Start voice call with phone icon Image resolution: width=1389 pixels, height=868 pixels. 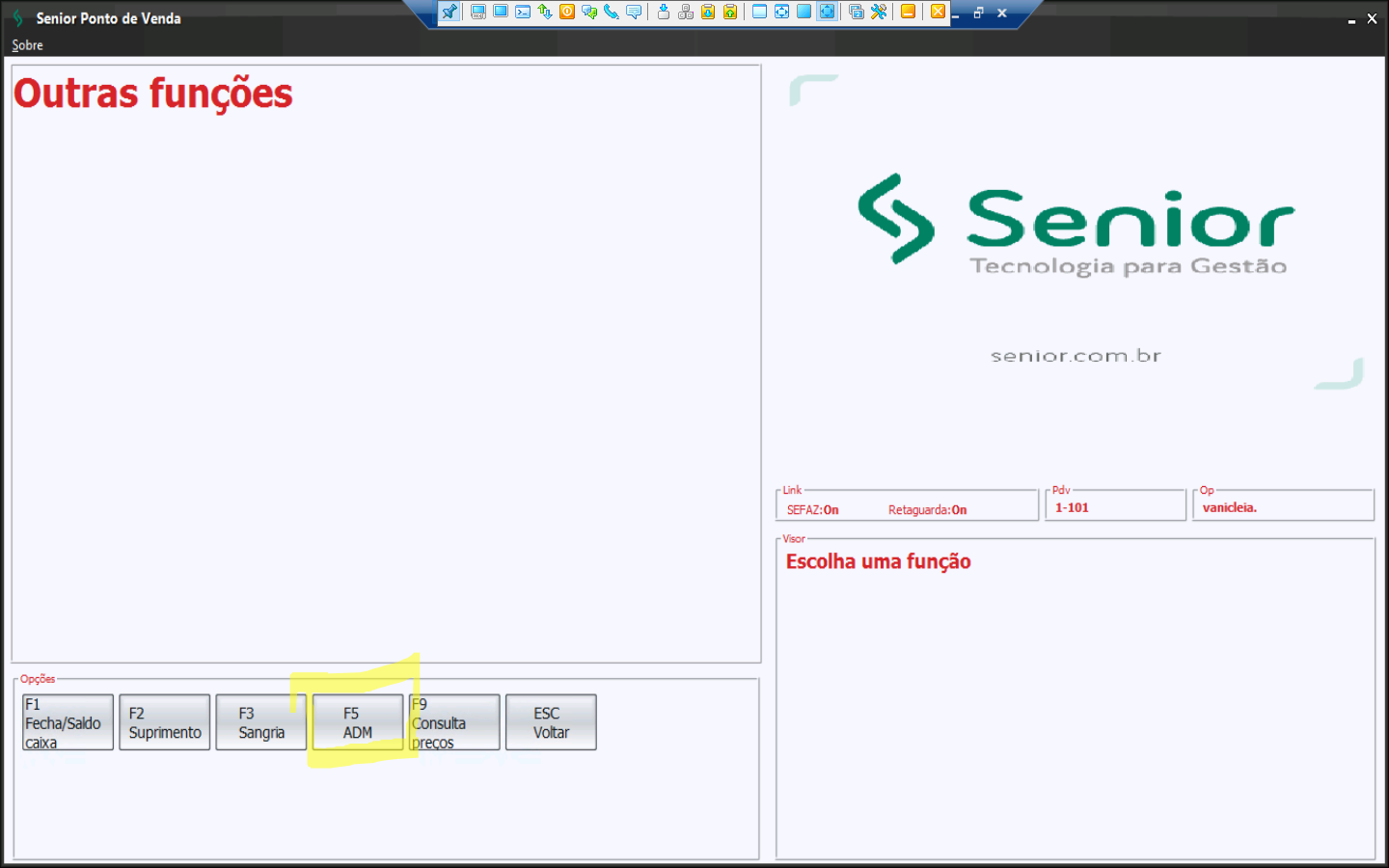[612, 13]
